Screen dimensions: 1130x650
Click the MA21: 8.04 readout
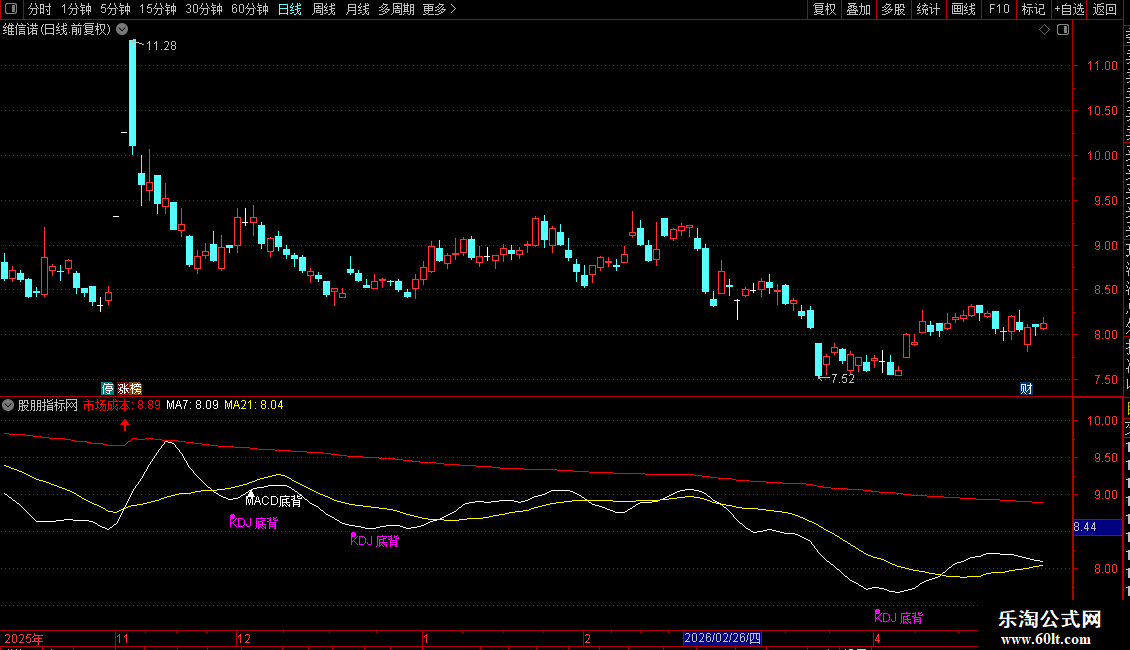point(254,405)
